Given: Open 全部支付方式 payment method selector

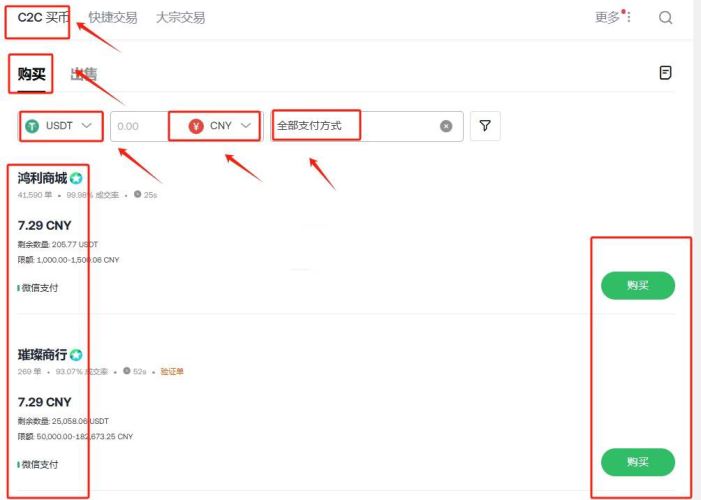Looking at the screenshot, I should tap(350, 126).
